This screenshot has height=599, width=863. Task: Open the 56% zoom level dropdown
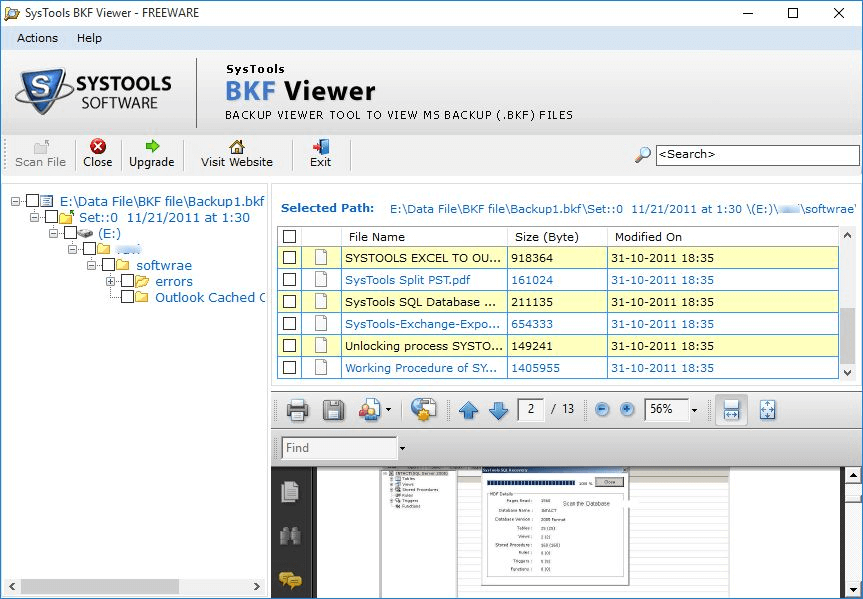pos(694,410)
